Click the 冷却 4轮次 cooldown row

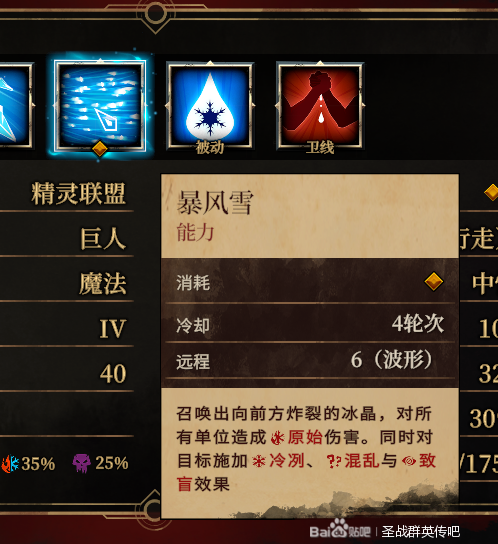pos(310,325)
